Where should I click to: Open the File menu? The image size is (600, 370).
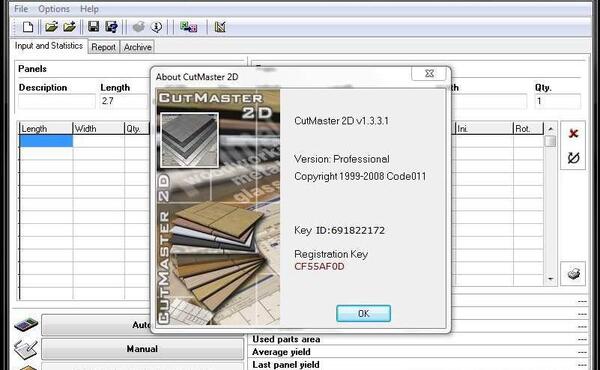point(21,9)
